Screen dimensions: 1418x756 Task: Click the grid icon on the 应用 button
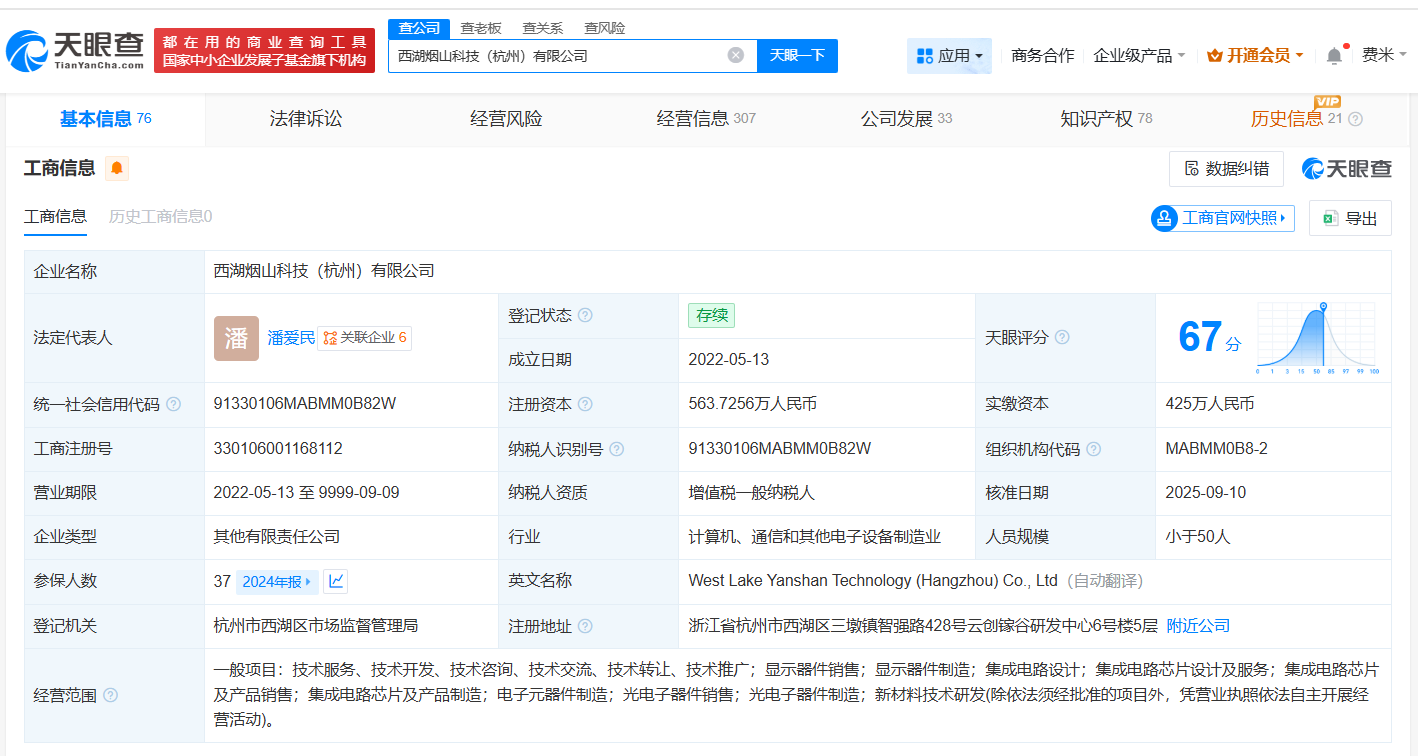925,55
